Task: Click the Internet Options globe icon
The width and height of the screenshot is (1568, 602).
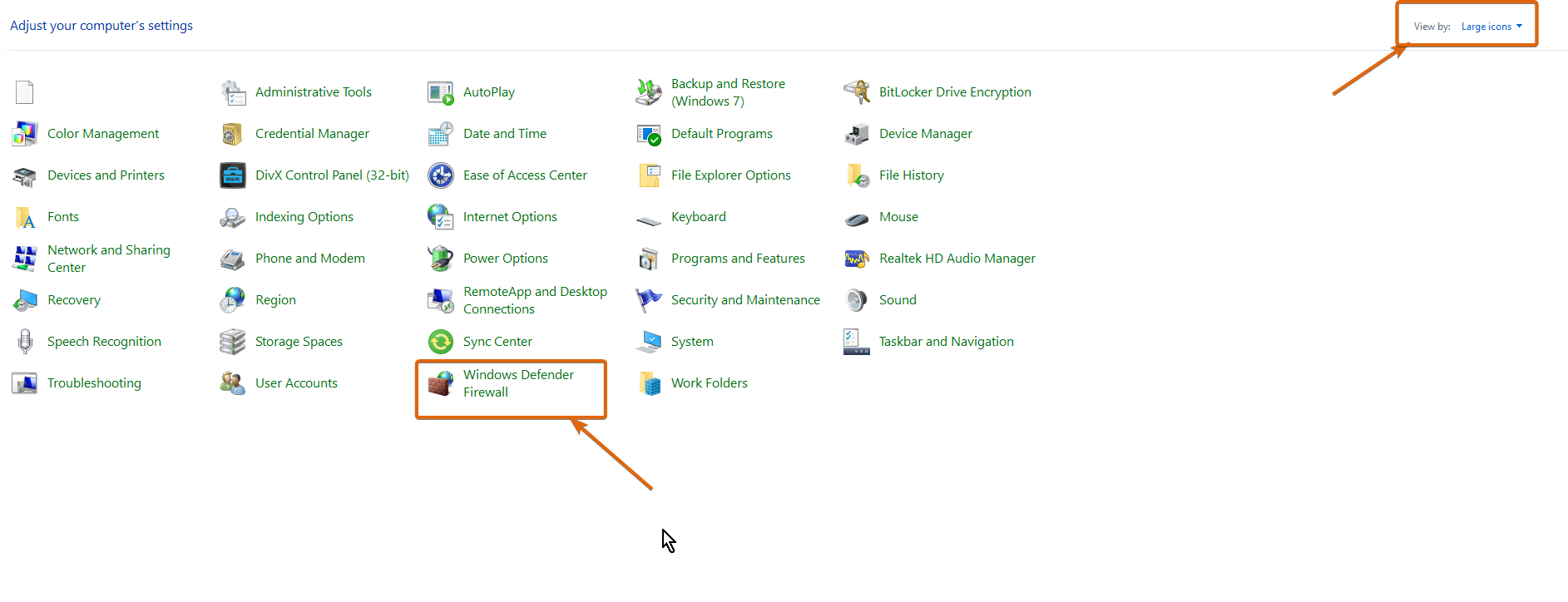Action: point(441,217)
